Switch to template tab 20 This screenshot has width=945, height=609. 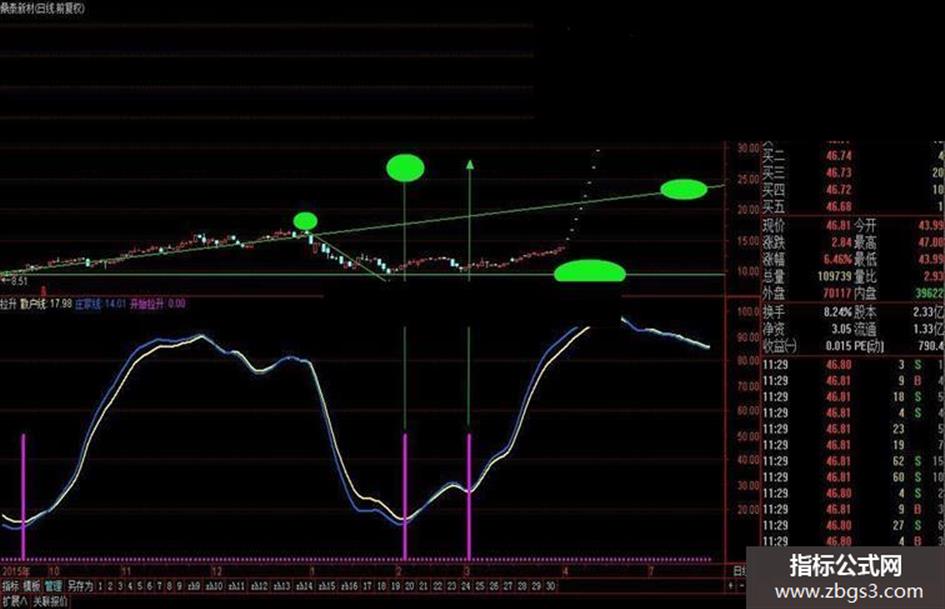point(410,586)
